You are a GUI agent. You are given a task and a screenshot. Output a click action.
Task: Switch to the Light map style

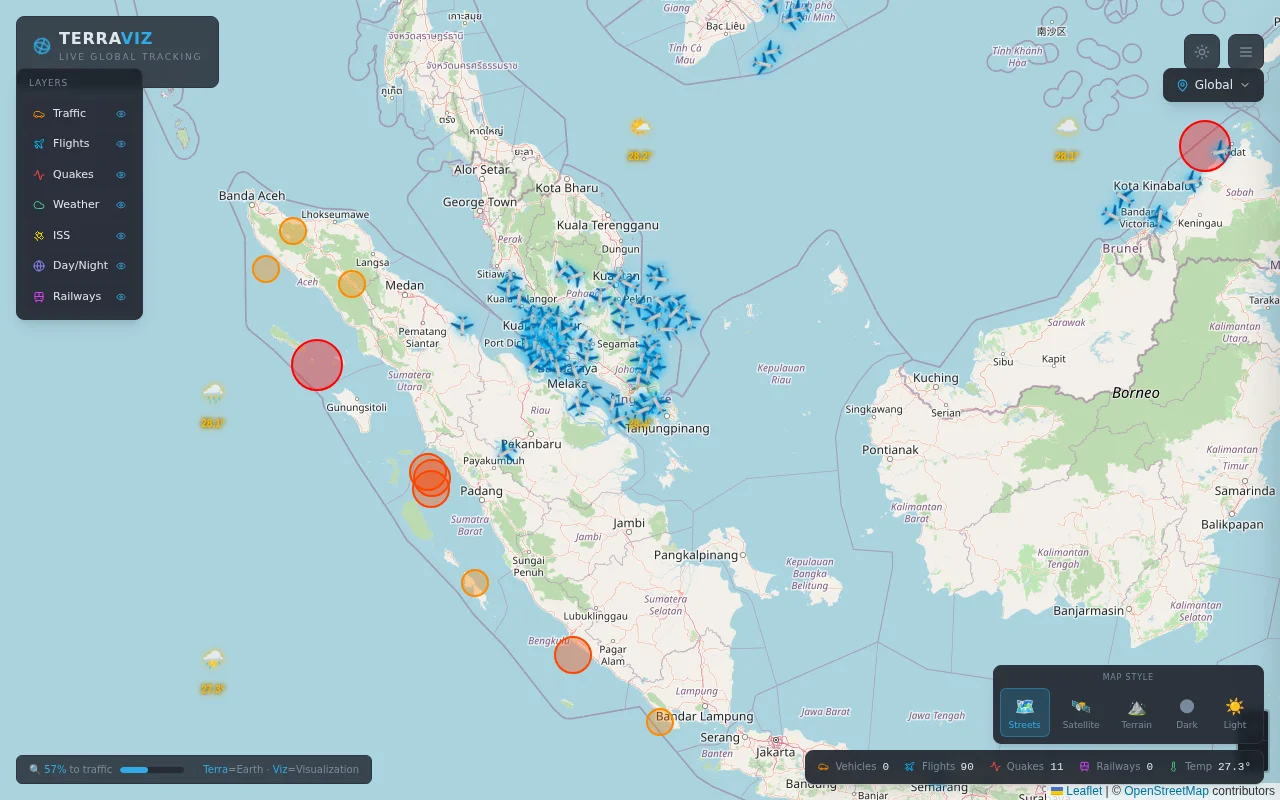[x=1235, y=712]
